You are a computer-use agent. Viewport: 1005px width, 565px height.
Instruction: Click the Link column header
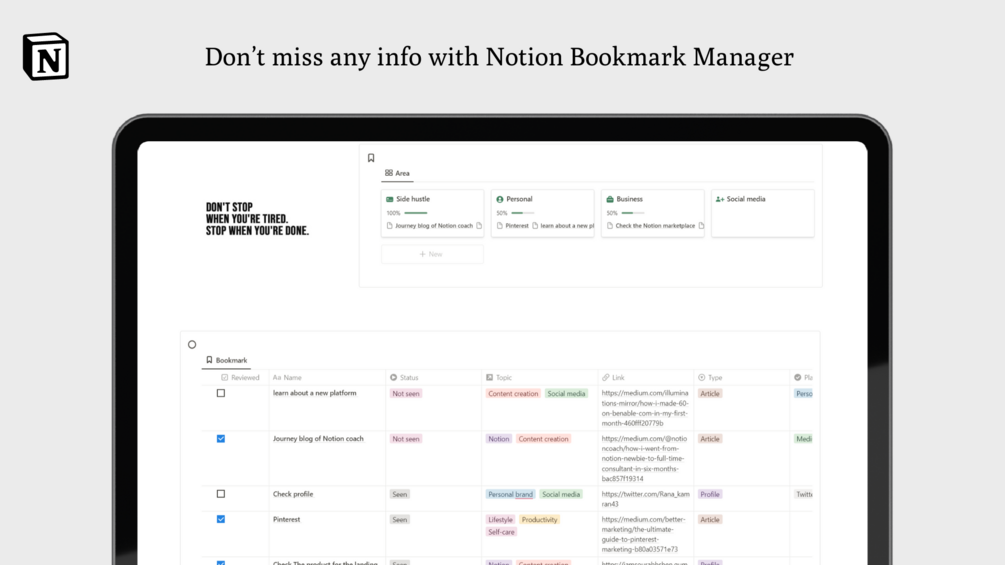click(x=613, y=377)
